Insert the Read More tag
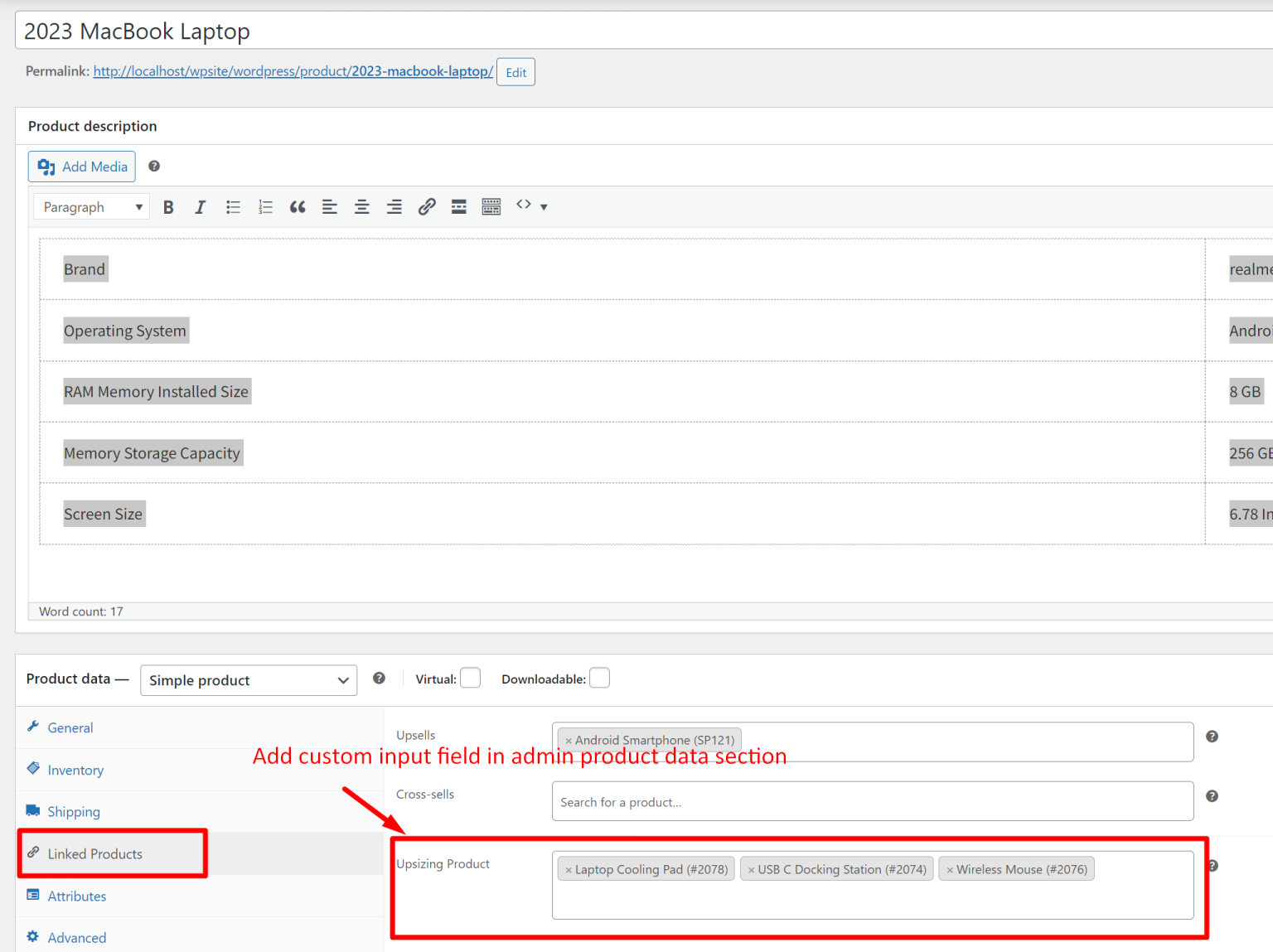This screenshot has width=1273, height=952. click(458, 206)
